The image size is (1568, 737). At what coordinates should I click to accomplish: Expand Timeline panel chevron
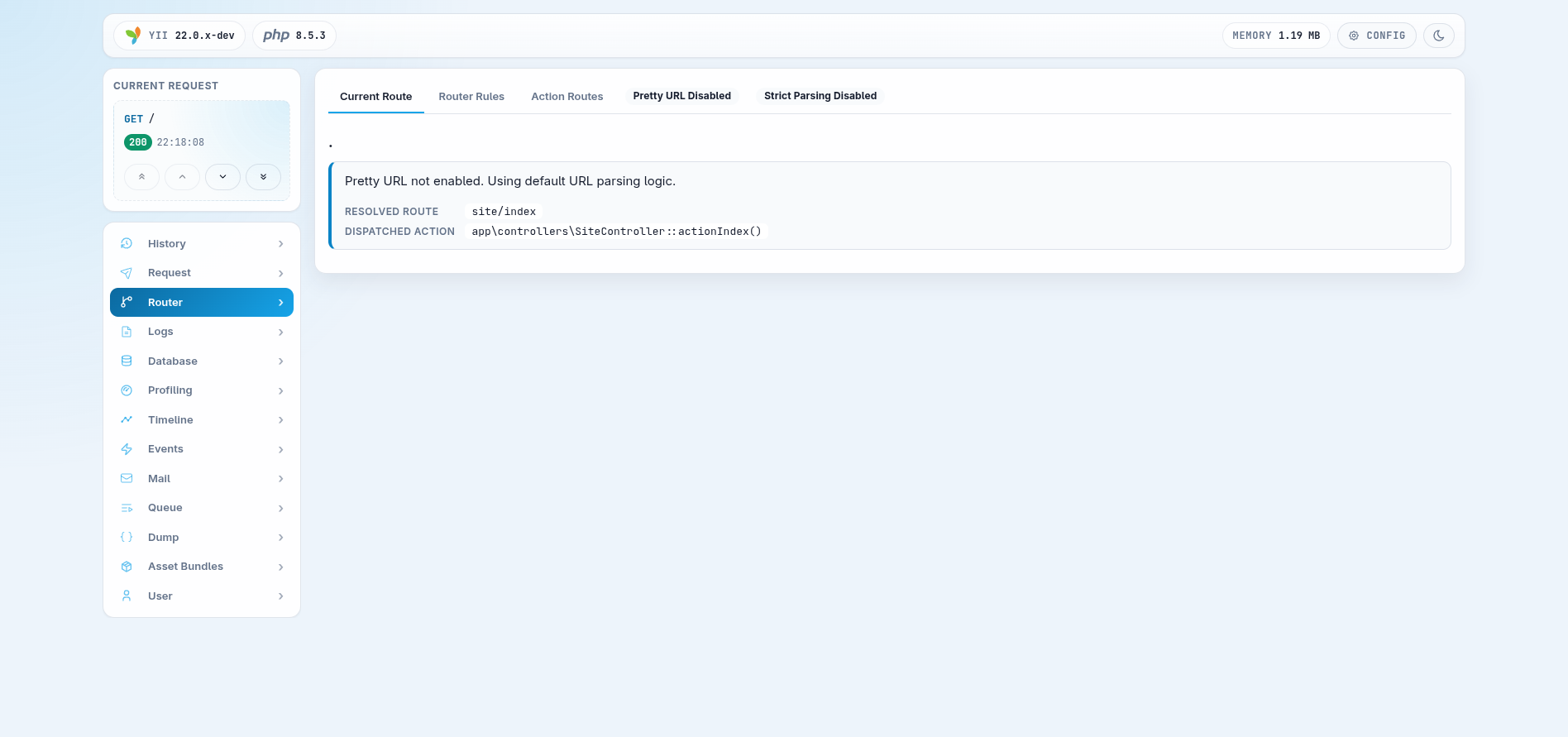pyautogui.click(x=281, y=420)
